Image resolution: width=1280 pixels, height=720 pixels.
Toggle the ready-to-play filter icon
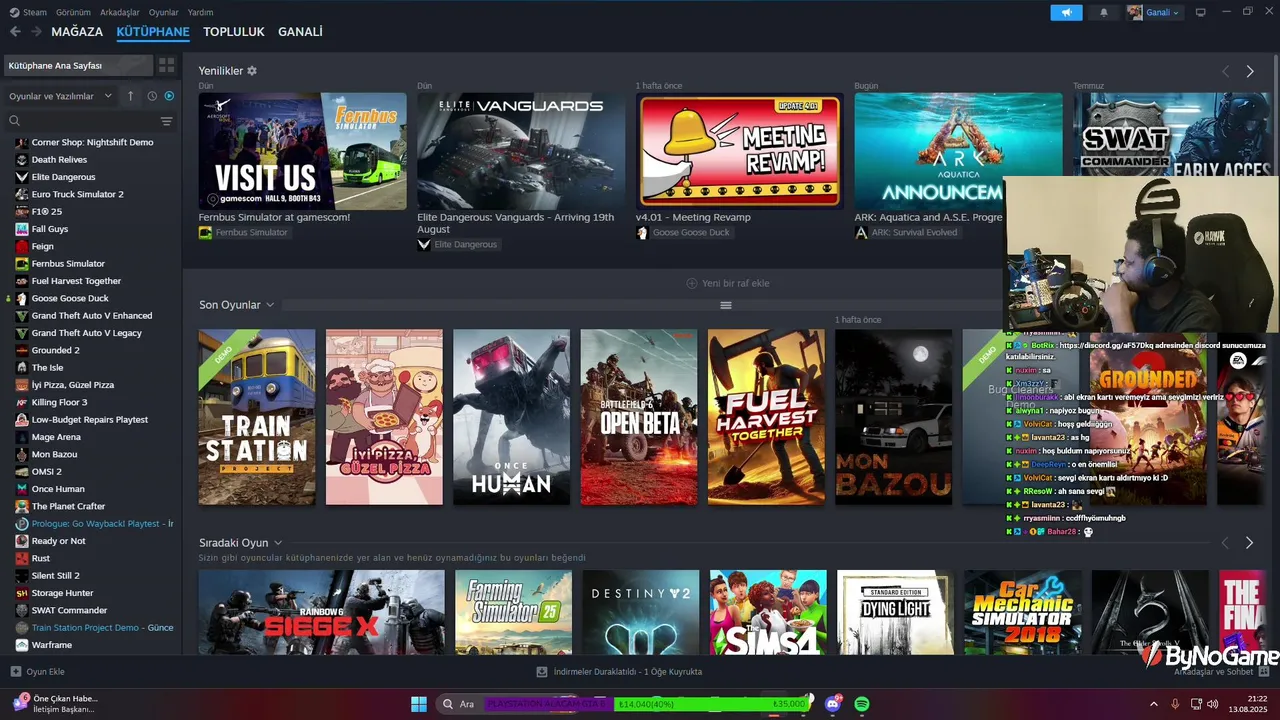click(169, 96)
